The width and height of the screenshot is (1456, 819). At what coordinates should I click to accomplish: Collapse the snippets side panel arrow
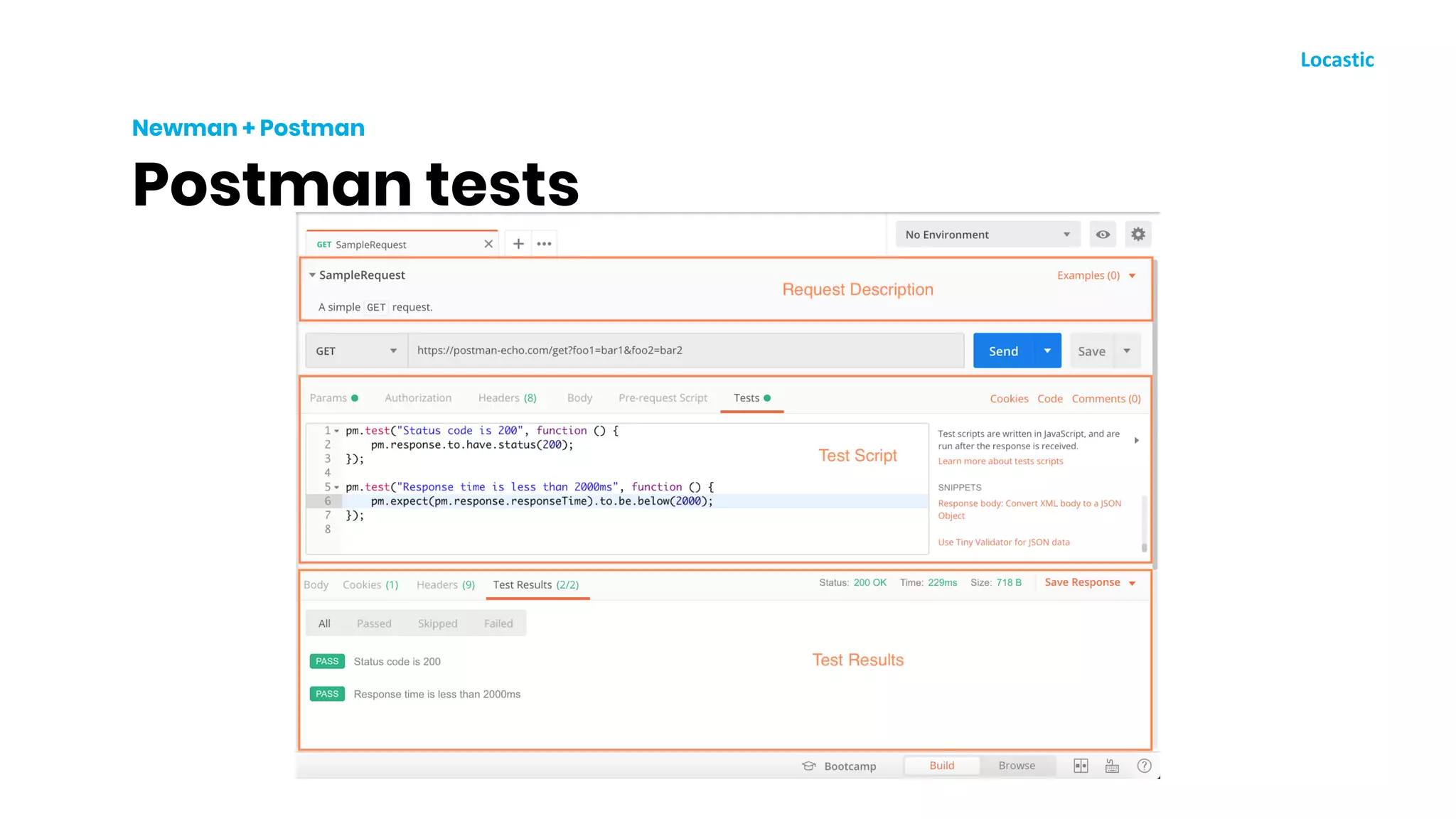coord(1137,441)
